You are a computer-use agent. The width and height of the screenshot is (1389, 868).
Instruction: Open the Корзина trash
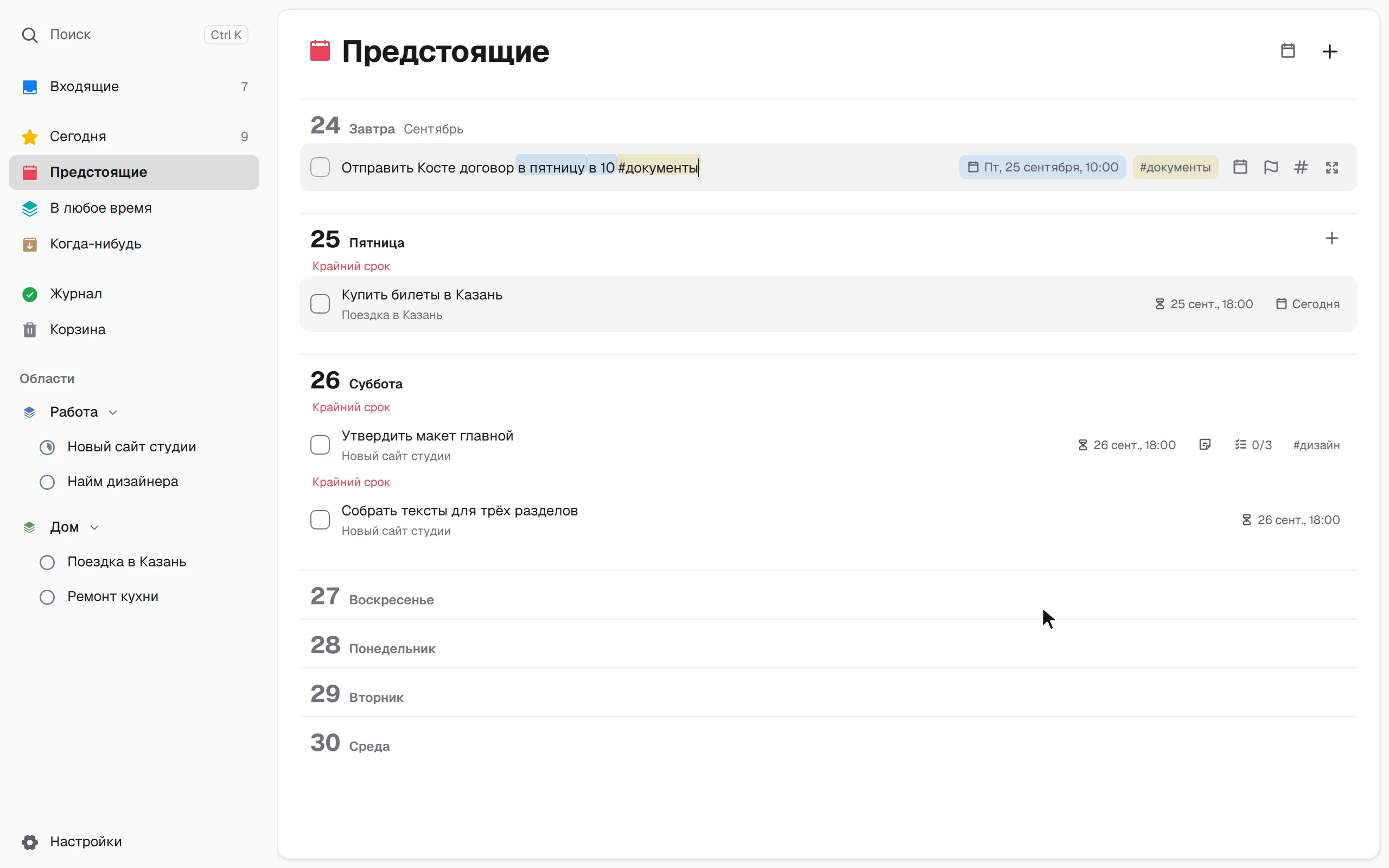[133, 329]
